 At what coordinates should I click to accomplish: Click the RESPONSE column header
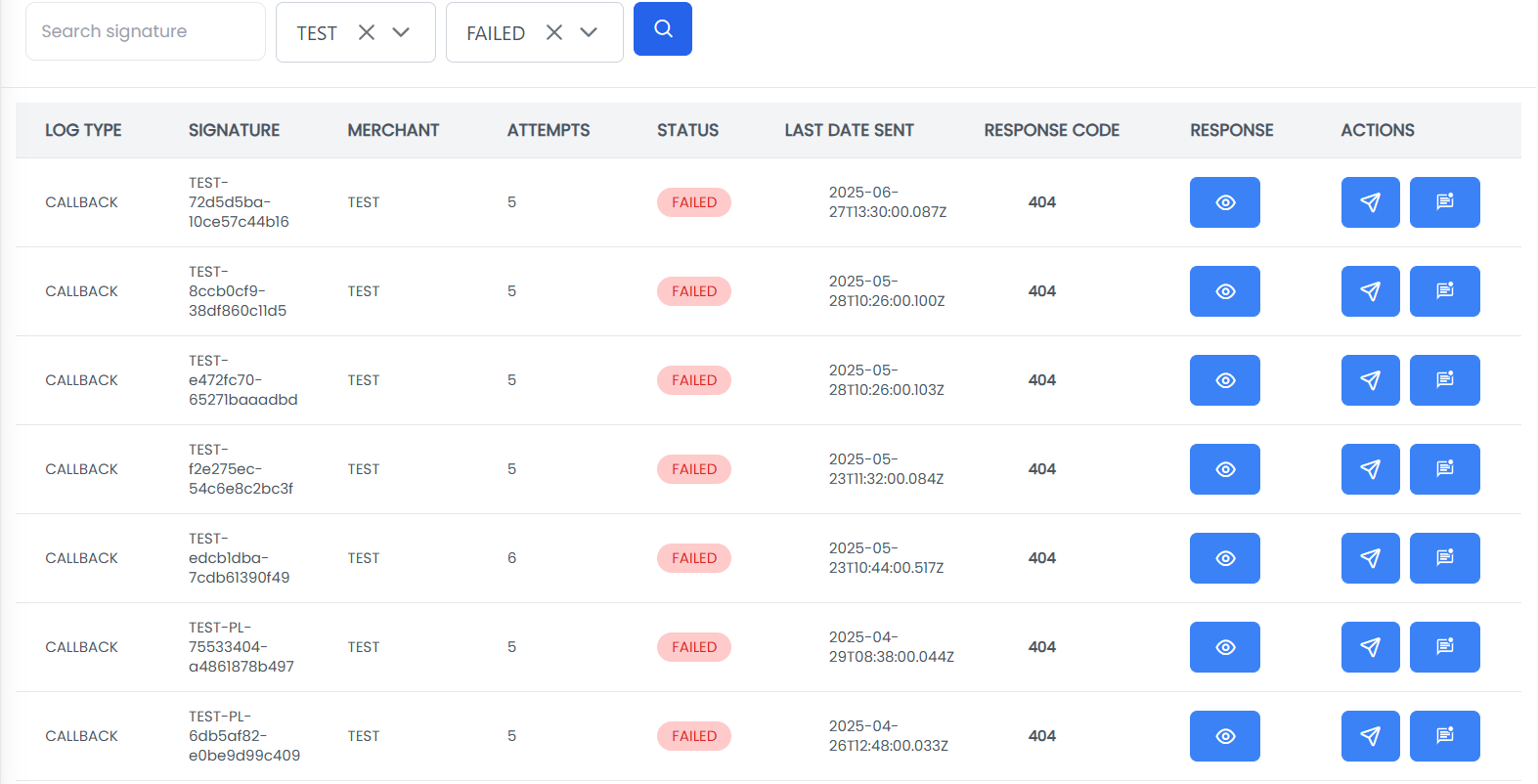tap(1232, 130)
